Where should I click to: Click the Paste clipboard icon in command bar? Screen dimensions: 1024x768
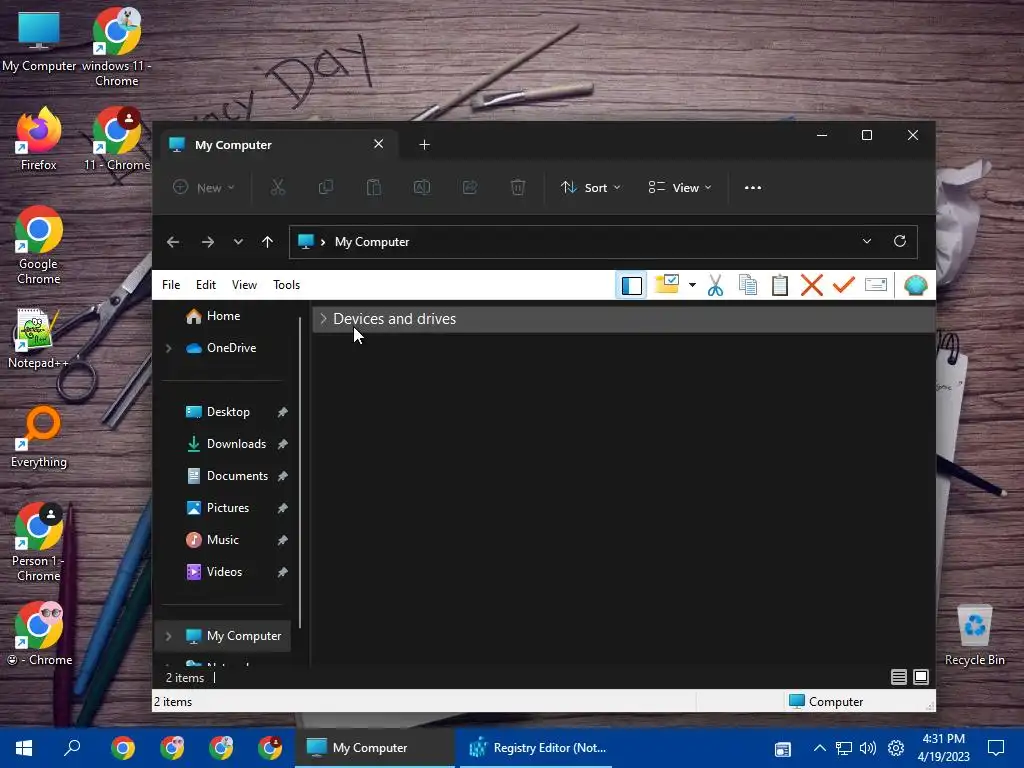[x=374, y=187]
